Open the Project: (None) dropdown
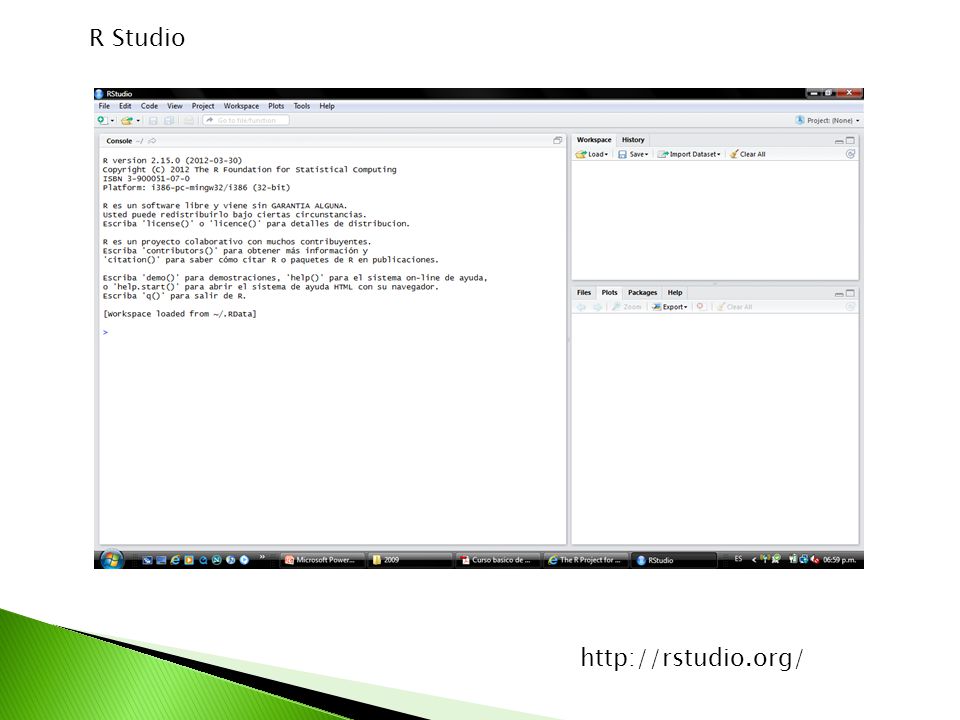 click(x=833, y=121)
